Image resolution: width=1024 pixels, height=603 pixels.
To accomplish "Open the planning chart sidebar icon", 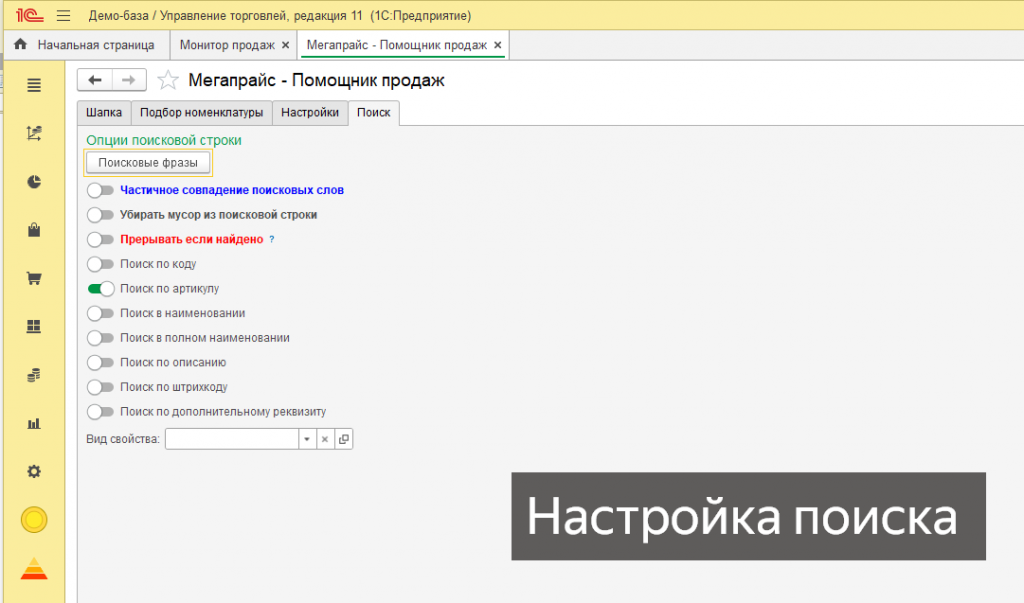I will coord(34,133).
